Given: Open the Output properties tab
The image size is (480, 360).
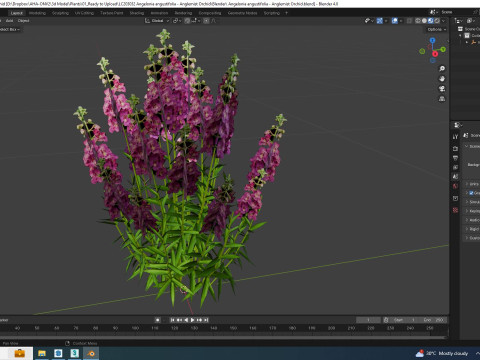Looking at the screenshot, I should click(x=455, y=158).
